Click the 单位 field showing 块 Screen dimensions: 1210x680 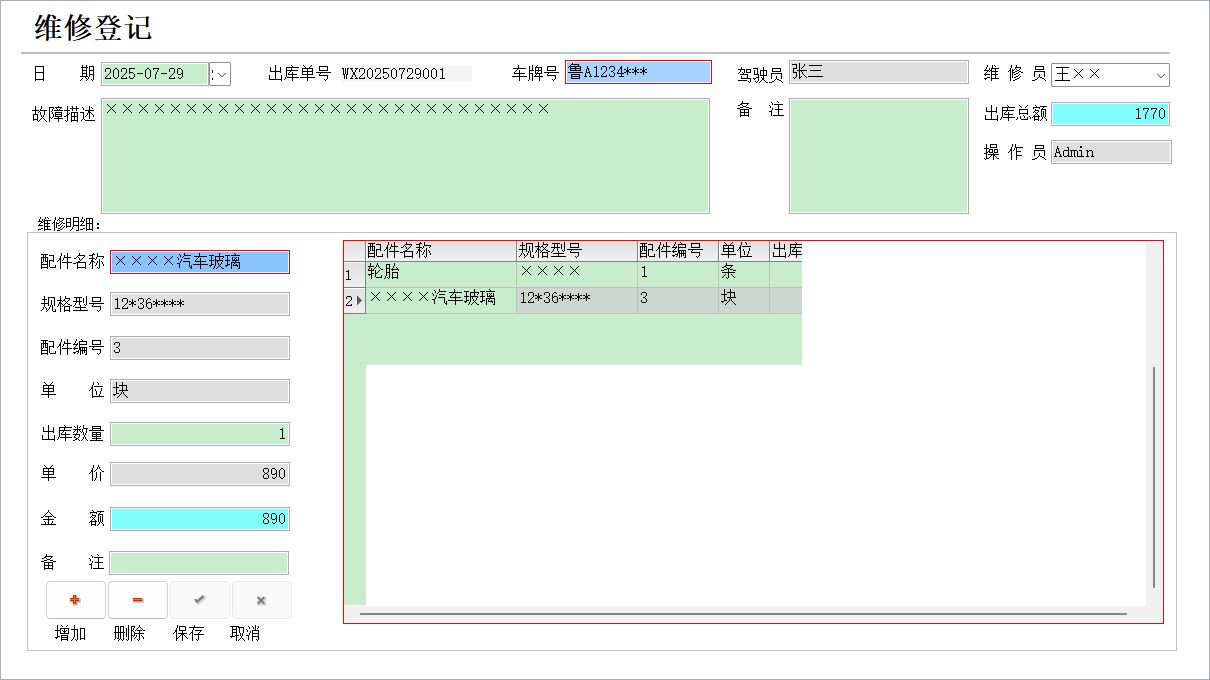tap(200, 391)
